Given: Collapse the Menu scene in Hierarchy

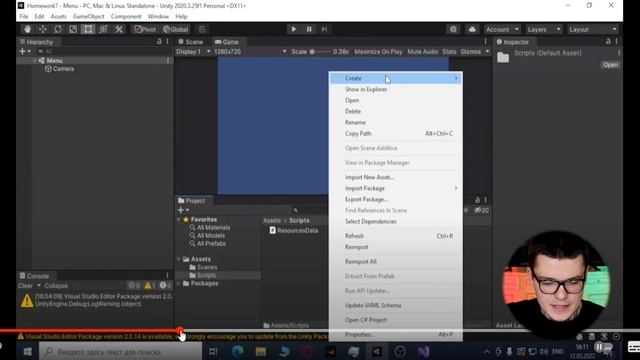Looking at the screenshot, I should coord(35,60).
